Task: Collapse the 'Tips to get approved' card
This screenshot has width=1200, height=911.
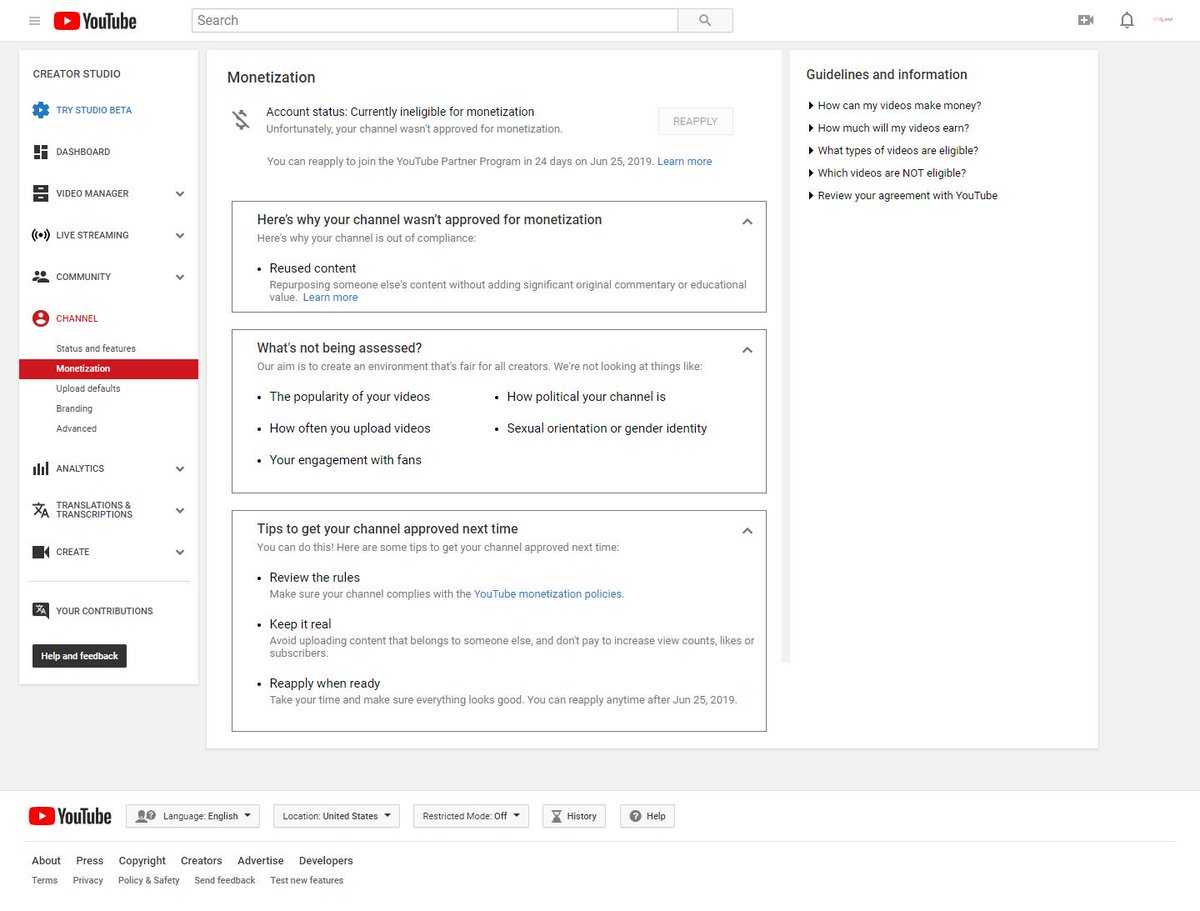Action: coord(747,531)
